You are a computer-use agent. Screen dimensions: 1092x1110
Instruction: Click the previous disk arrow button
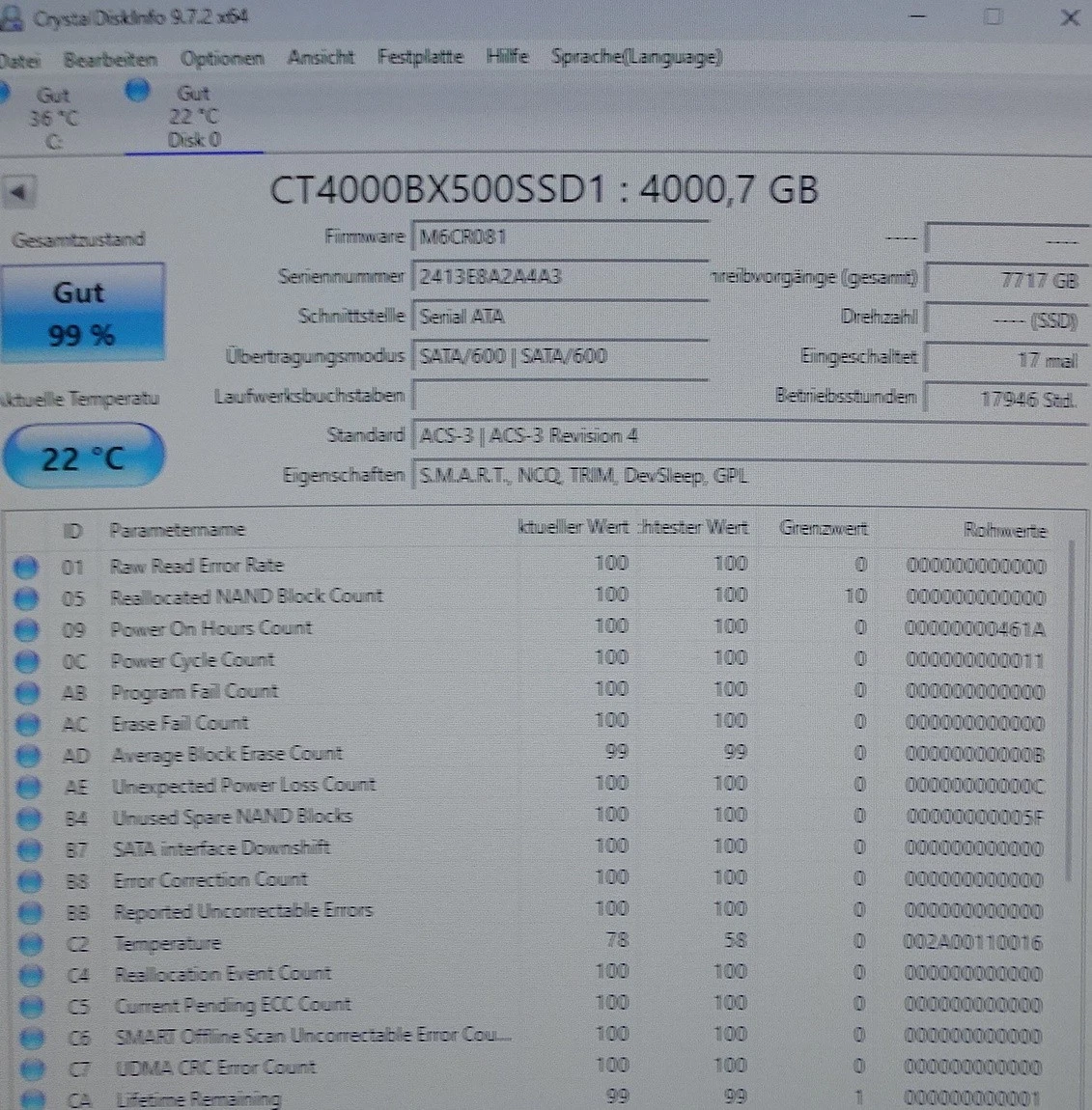point(18,192)
